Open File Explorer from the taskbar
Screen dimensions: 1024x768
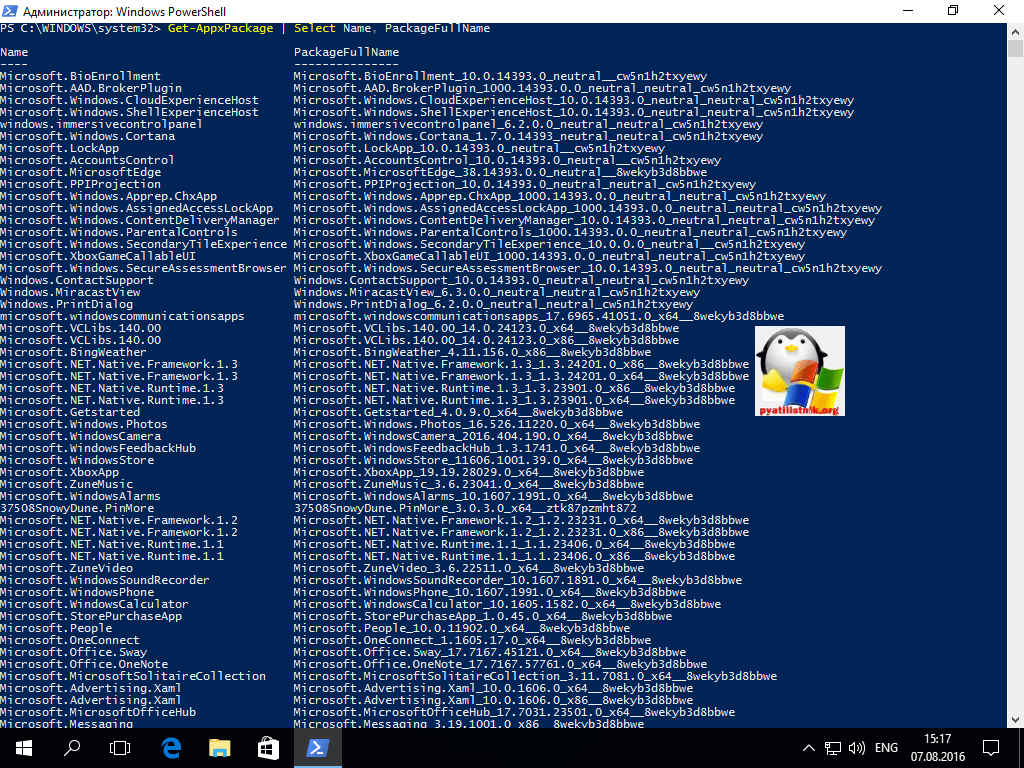point(219,748)
